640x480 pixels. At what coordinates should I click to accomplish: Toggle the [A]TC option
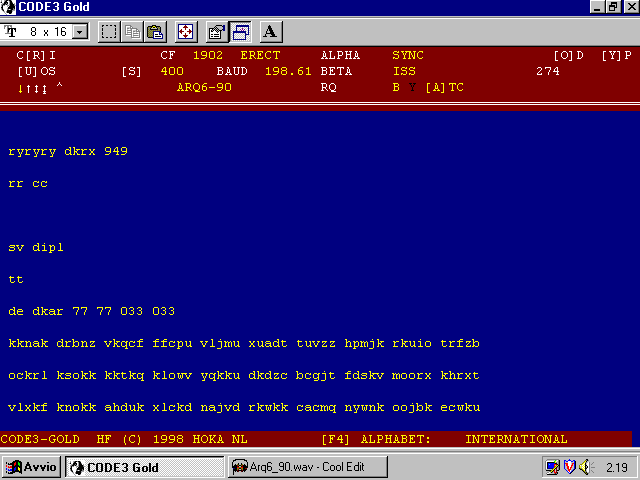445,87
